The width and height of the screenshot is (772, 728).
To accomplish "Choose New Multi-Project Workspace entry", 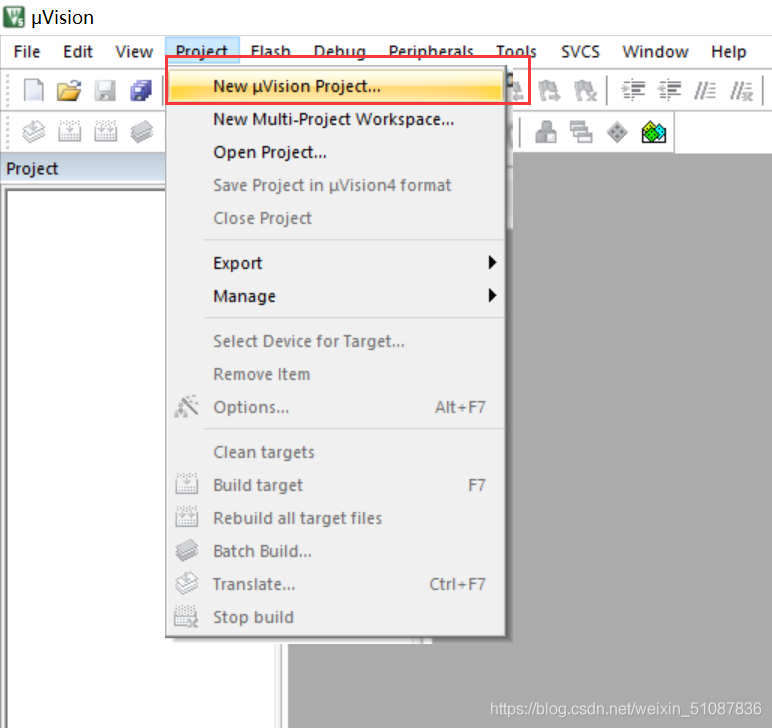I will pyautogui.click(x=335, y=119).
